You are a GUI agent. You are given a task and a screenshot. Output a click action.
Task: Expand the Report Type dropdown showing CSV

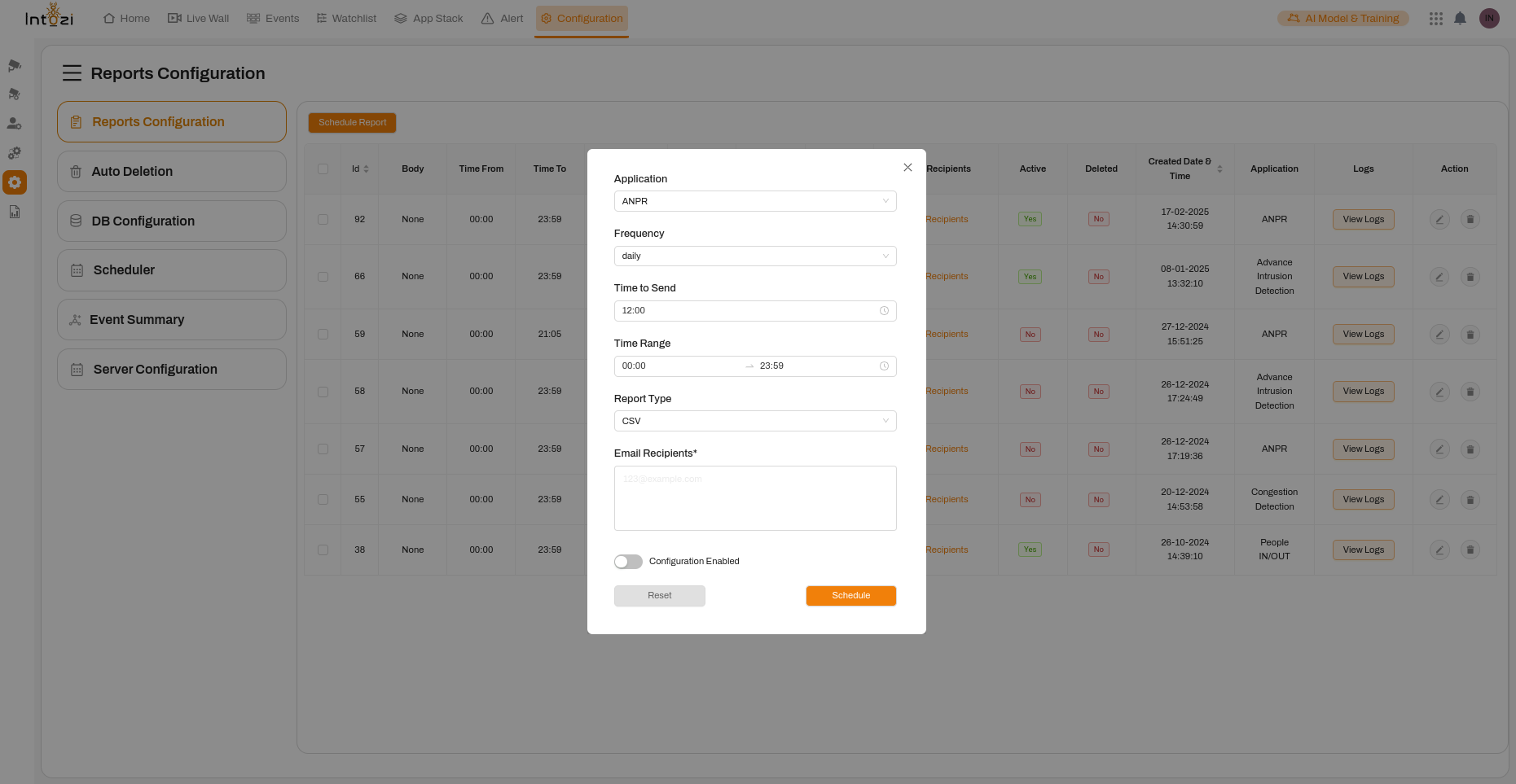point(754,421)
